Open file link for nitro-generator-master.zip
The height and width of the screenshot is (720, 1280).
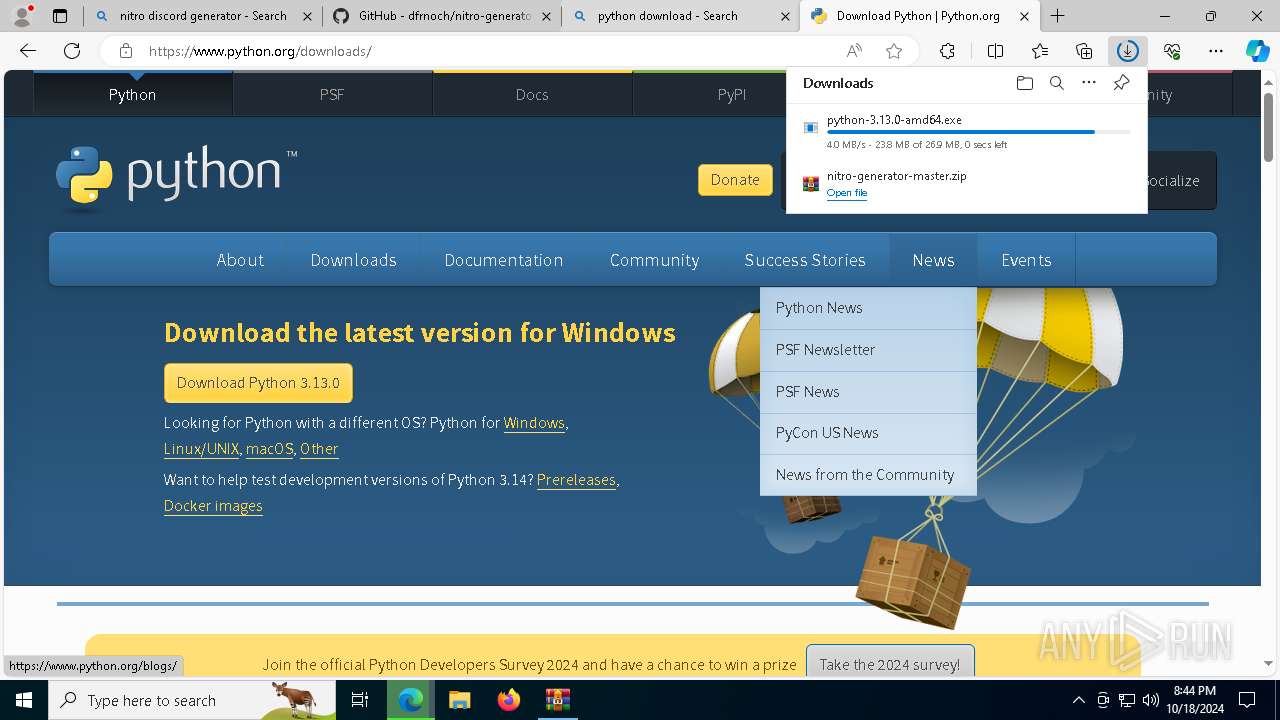coord(847,193)
